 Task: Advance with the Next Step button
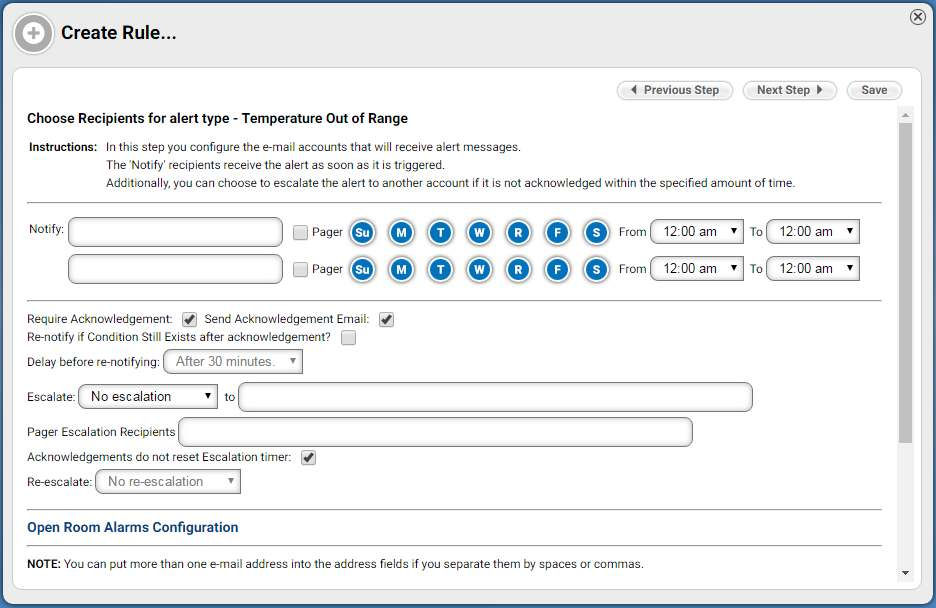click(790, 90)
